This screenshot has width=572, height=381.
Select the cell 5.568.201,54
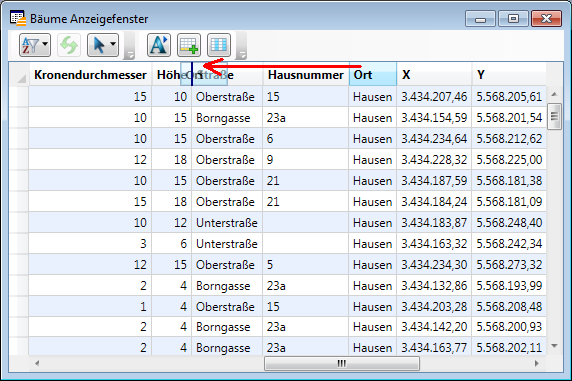point(509,118)
